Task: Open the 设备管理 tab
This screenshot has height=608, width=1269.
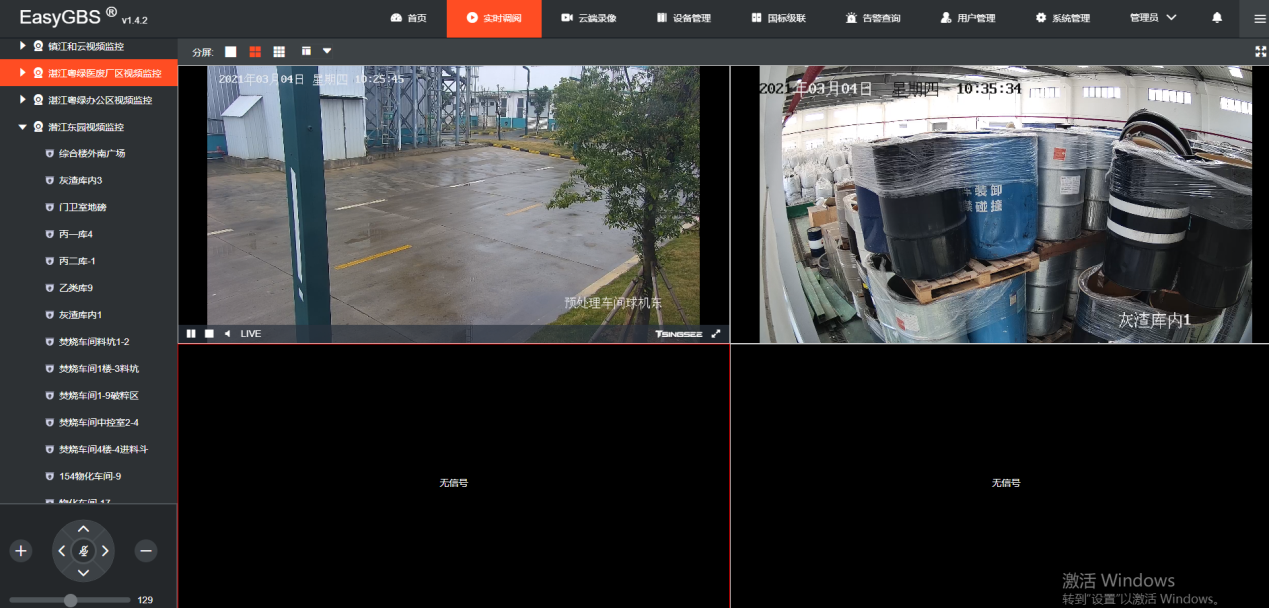Action: coord(684,18)
